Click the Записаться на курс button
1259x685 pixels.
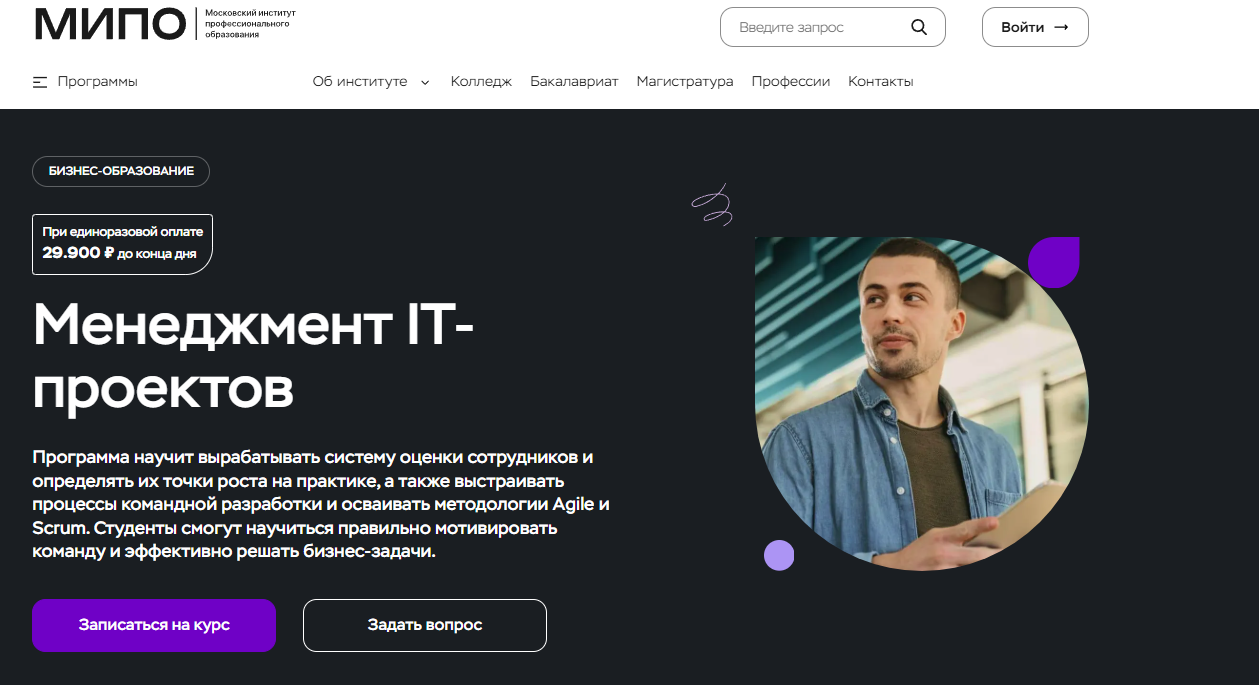(154, 625)
